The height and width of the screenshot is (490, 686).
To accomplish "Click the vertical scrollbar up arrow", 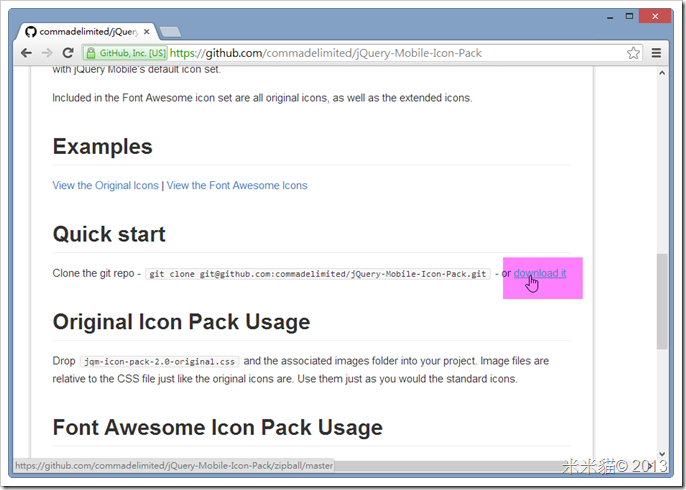I will [x=662, y=73].
